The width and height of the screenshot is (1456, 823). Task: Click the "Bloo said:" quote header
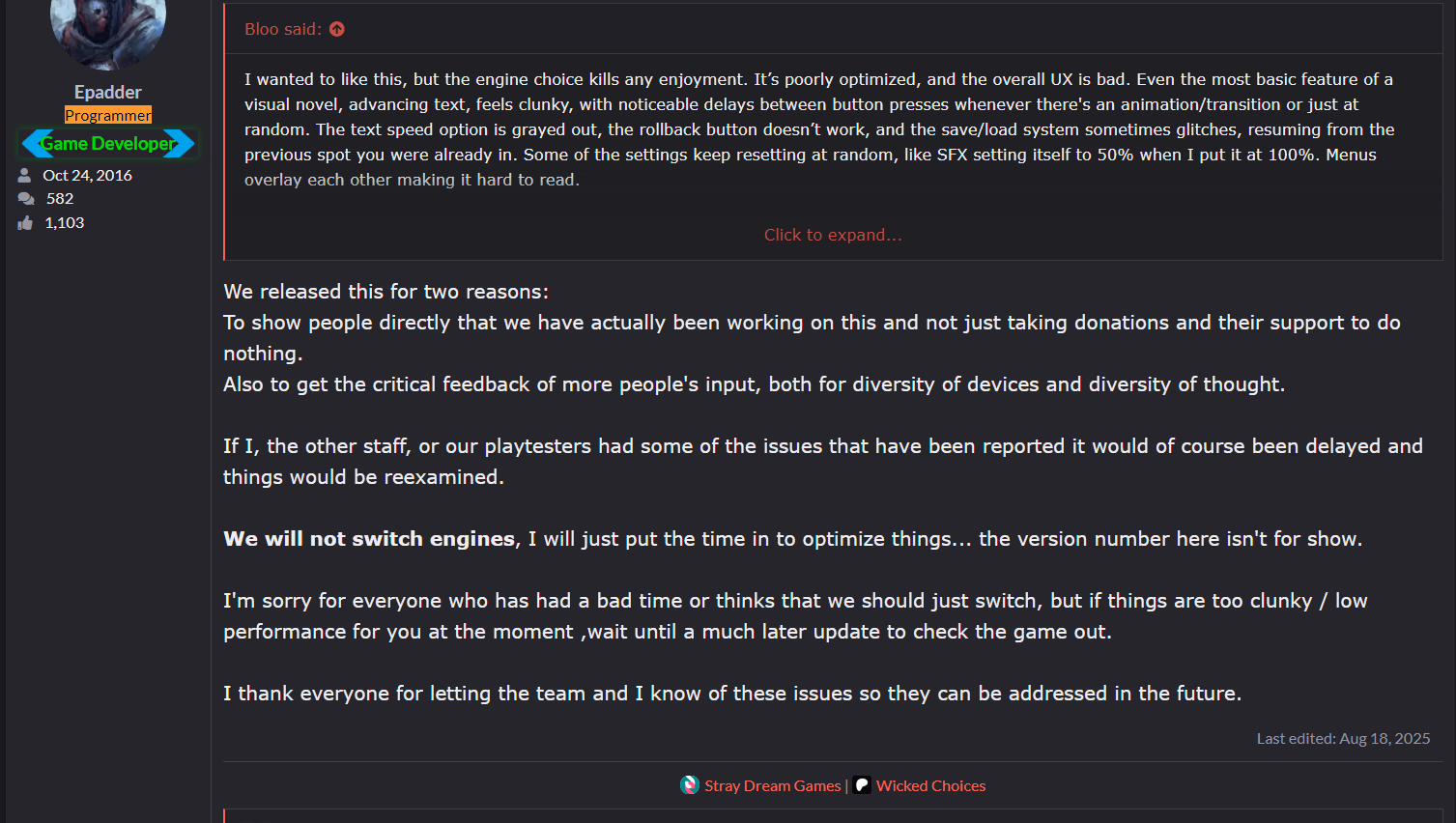(x=282, y=29)
